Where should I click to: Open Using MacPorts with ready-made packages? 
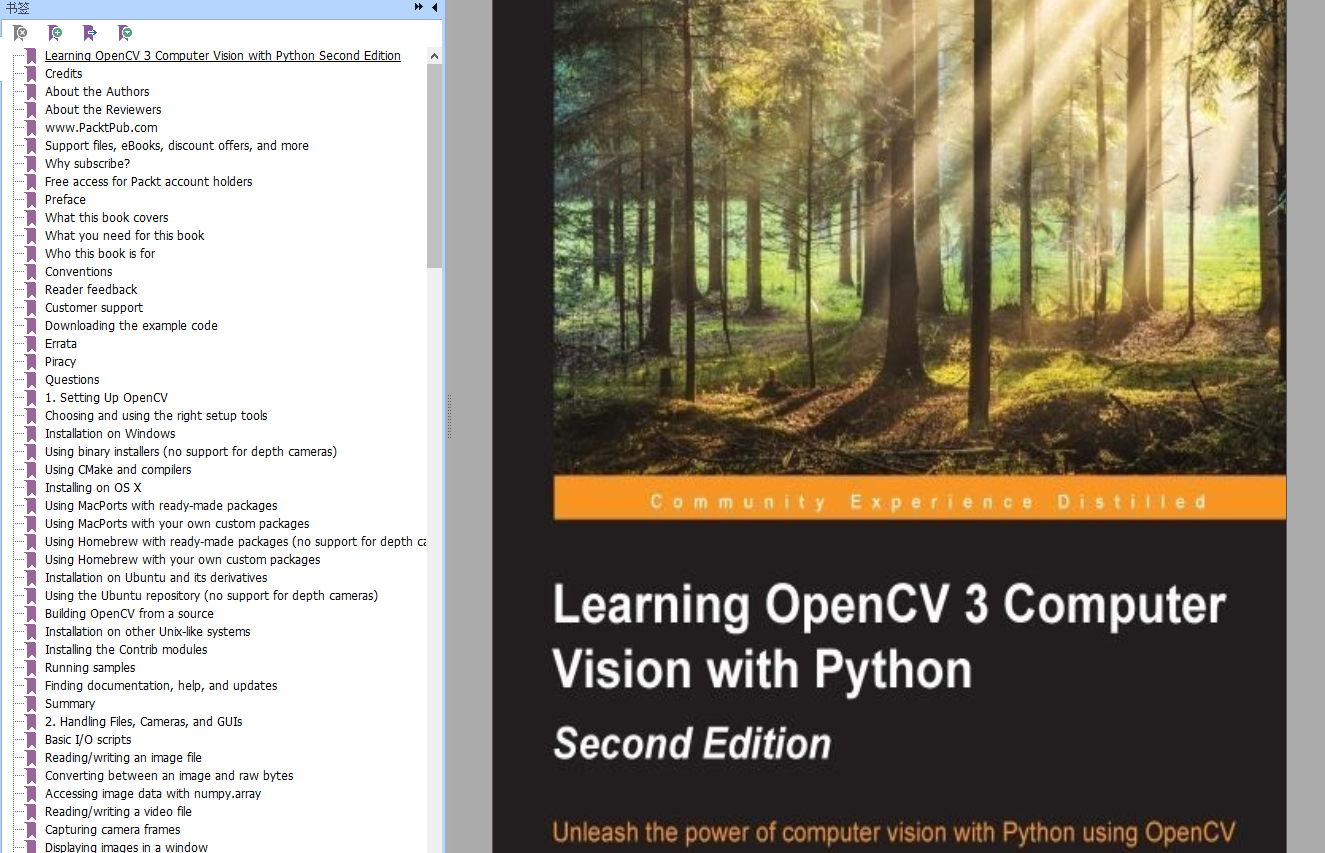point(161,506)
